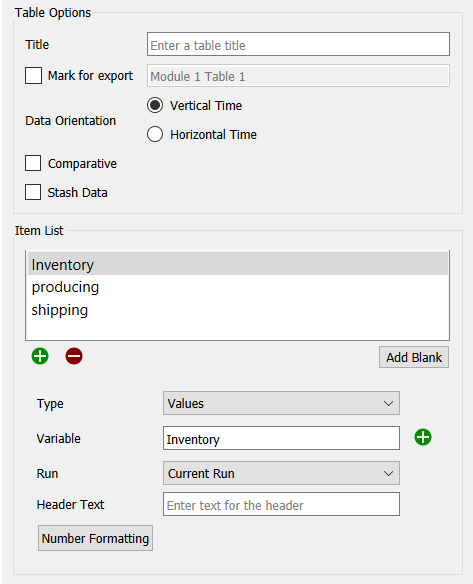Click the Add Blank button
This screenshot has width=473, height=584.
tap(414, 357)
